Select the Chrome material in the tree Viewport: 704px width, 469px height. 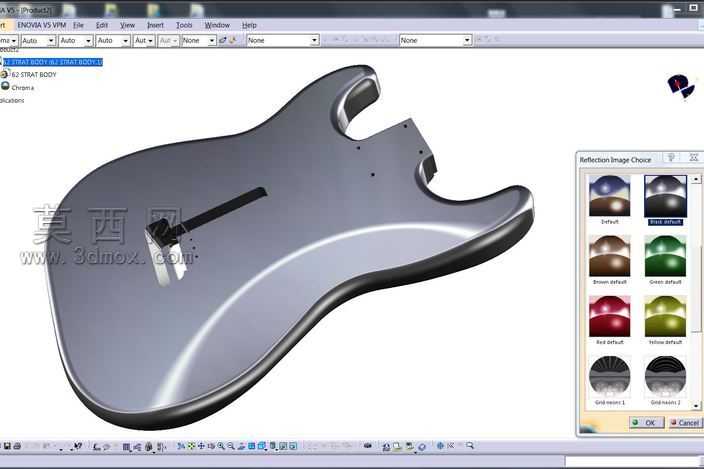(x=22, y=88)
